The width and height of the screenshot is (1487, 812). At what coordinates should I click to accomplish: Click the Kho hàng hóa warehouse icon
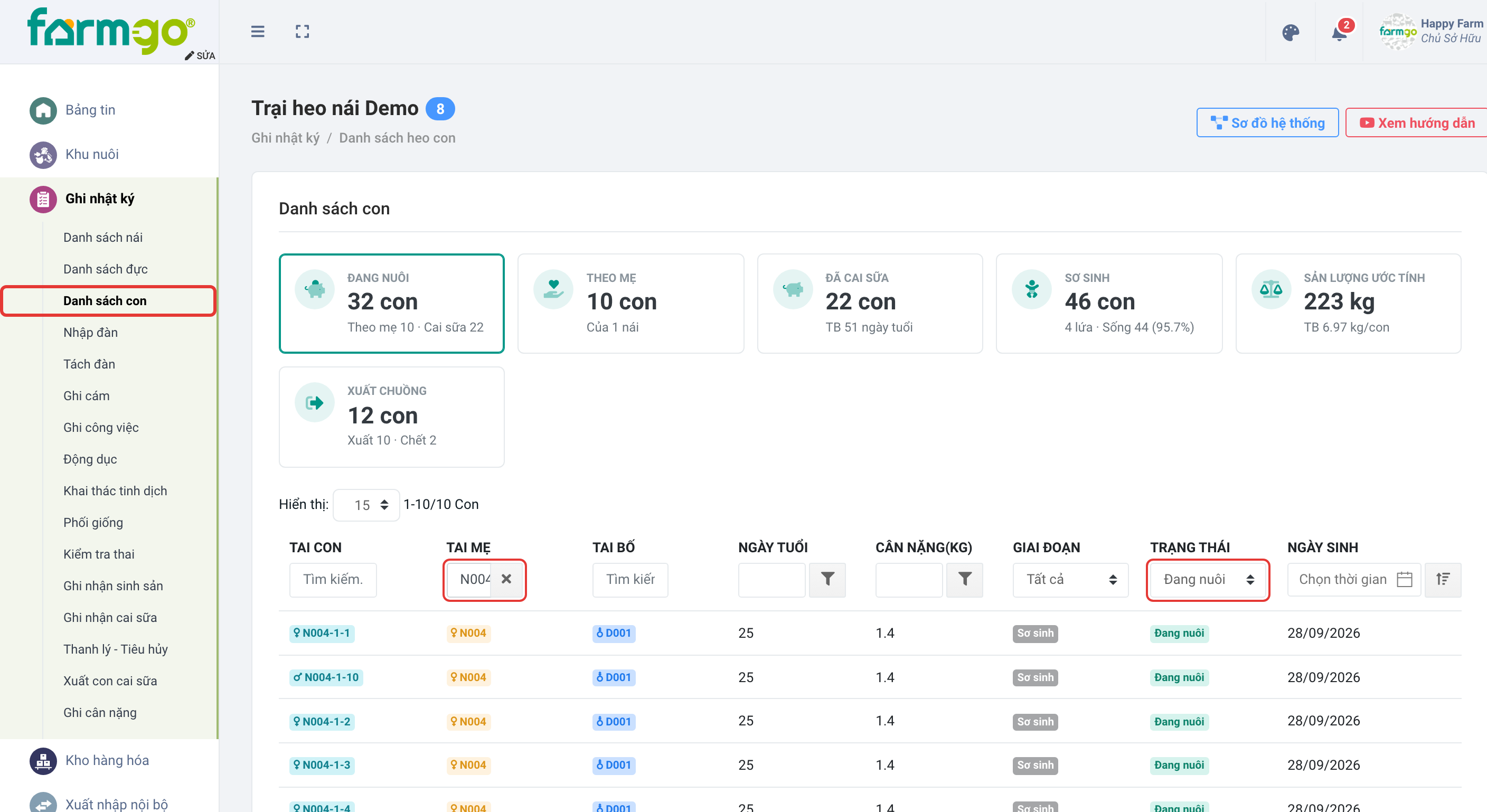(43, 761)
